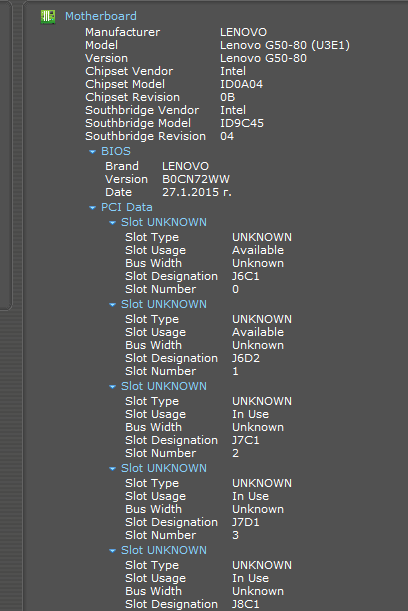Select slot designation value J7C1
This screenshot has height=611, width=408.
[246, 440]
